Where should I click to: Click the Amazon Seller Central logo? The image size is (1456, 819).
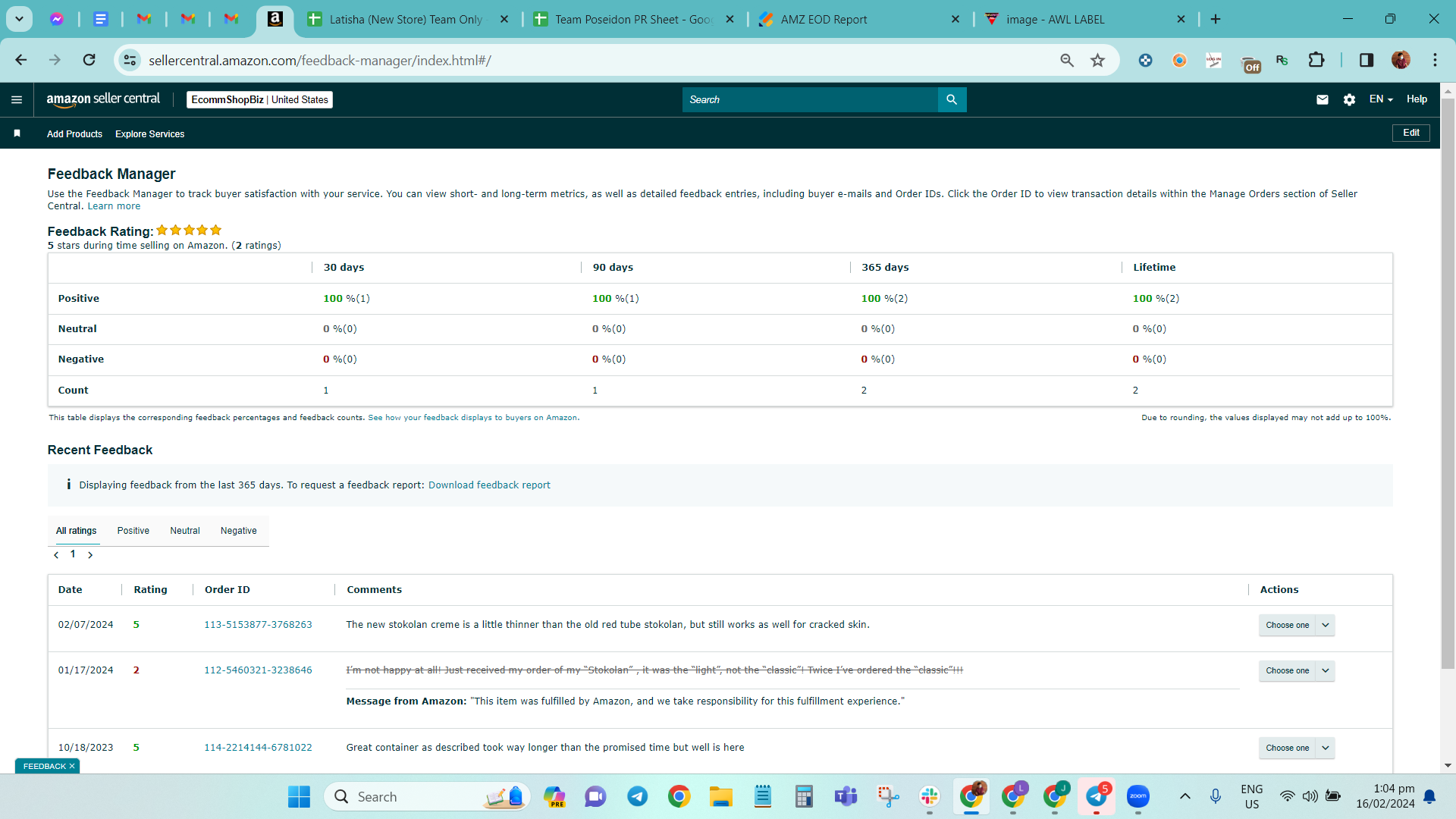[x=103, y=99]
